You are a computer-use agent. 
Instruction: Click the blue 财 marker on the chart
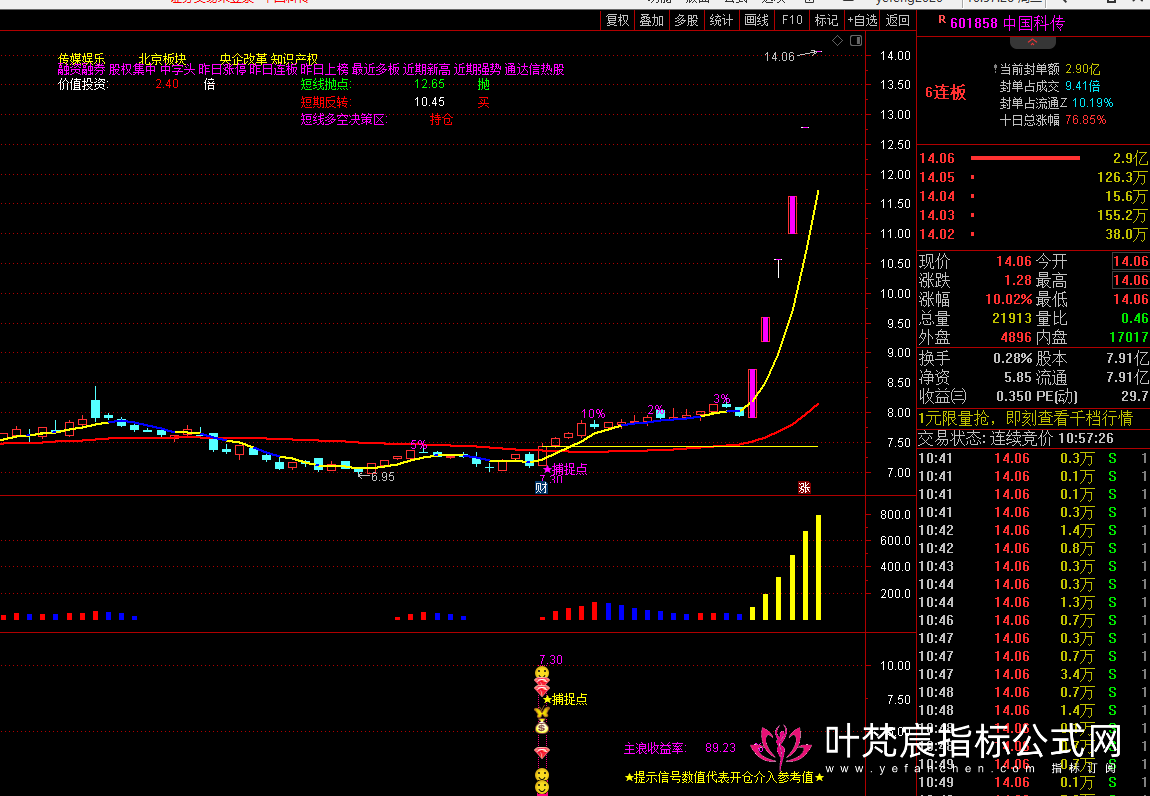[541, 488]
